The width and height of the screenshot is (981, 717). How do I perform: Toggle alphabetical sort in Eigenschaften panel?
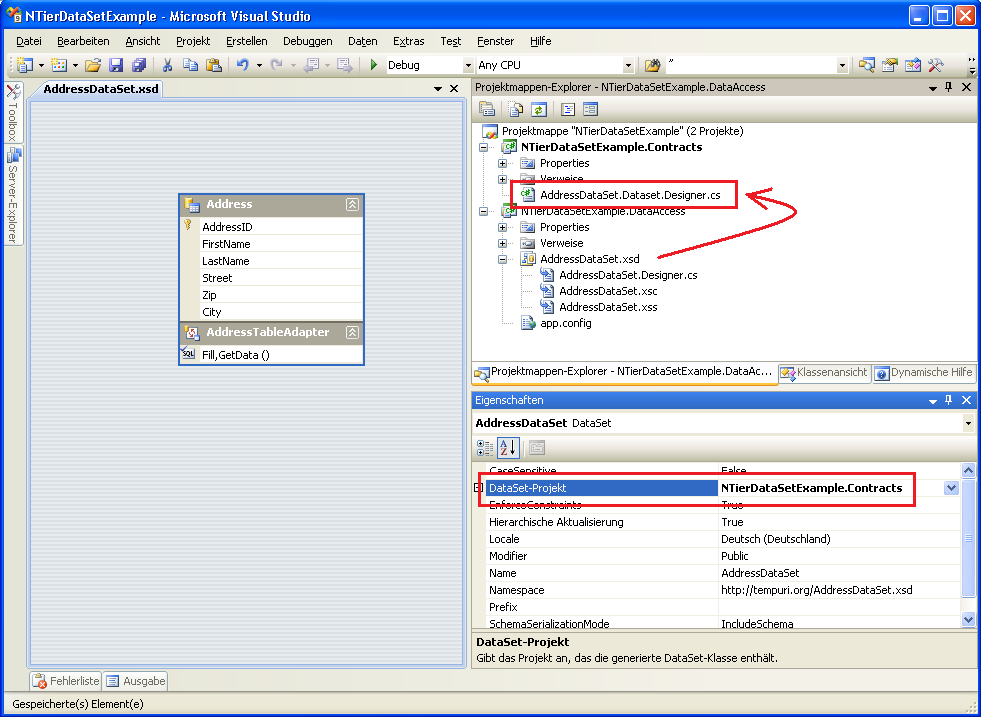(507, 447)
